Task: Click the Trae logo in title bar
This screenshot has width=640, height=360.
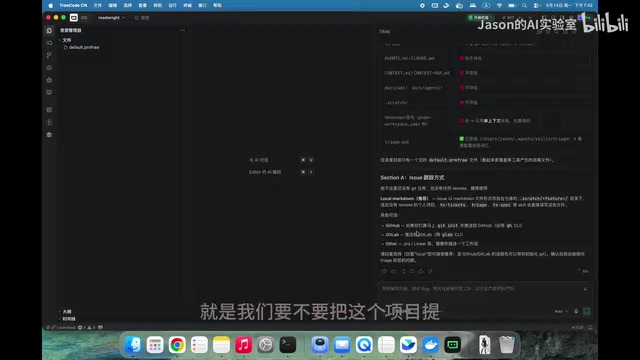Action: [x=74, y=18]
